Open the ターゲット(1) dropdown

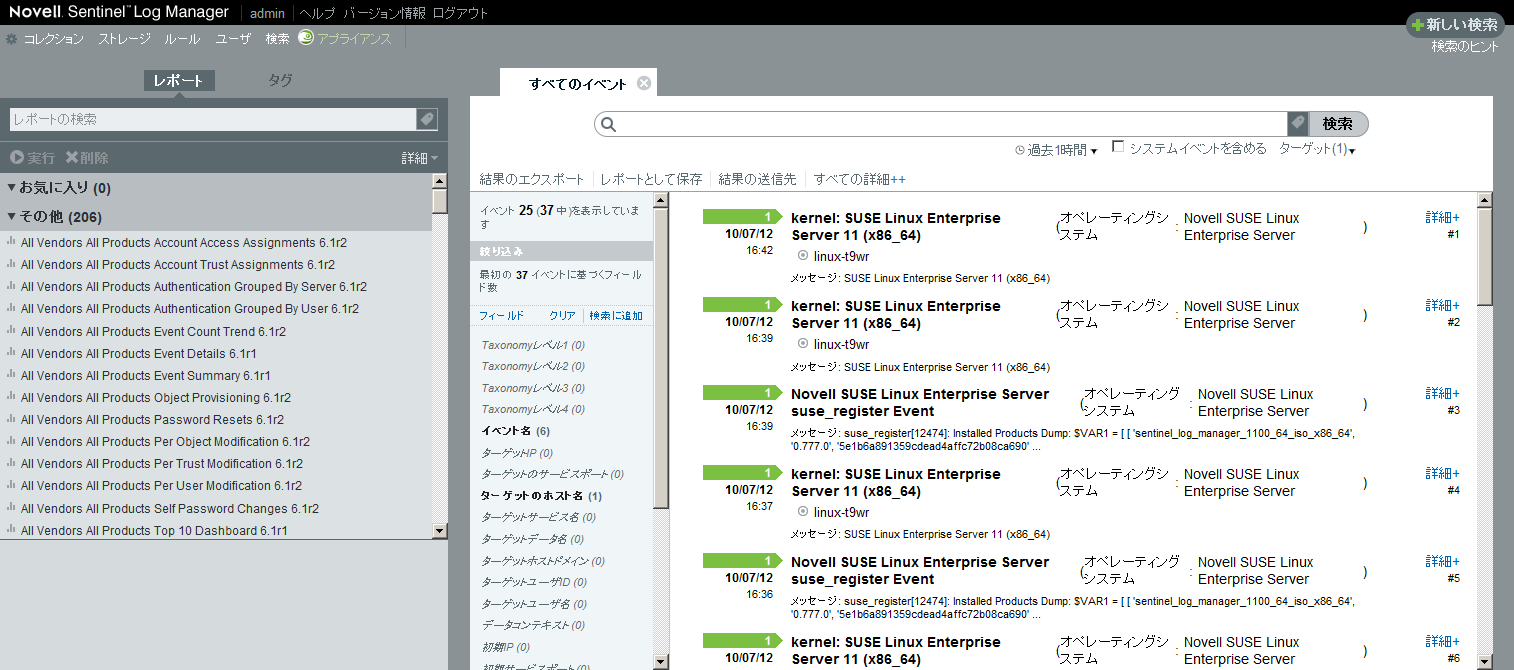pos(1317,149)
